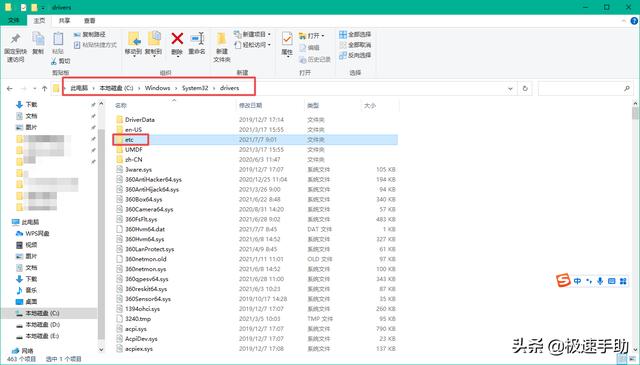Click the Properties checkmark icon
640x365 pixels.
(x=287, y=39)
